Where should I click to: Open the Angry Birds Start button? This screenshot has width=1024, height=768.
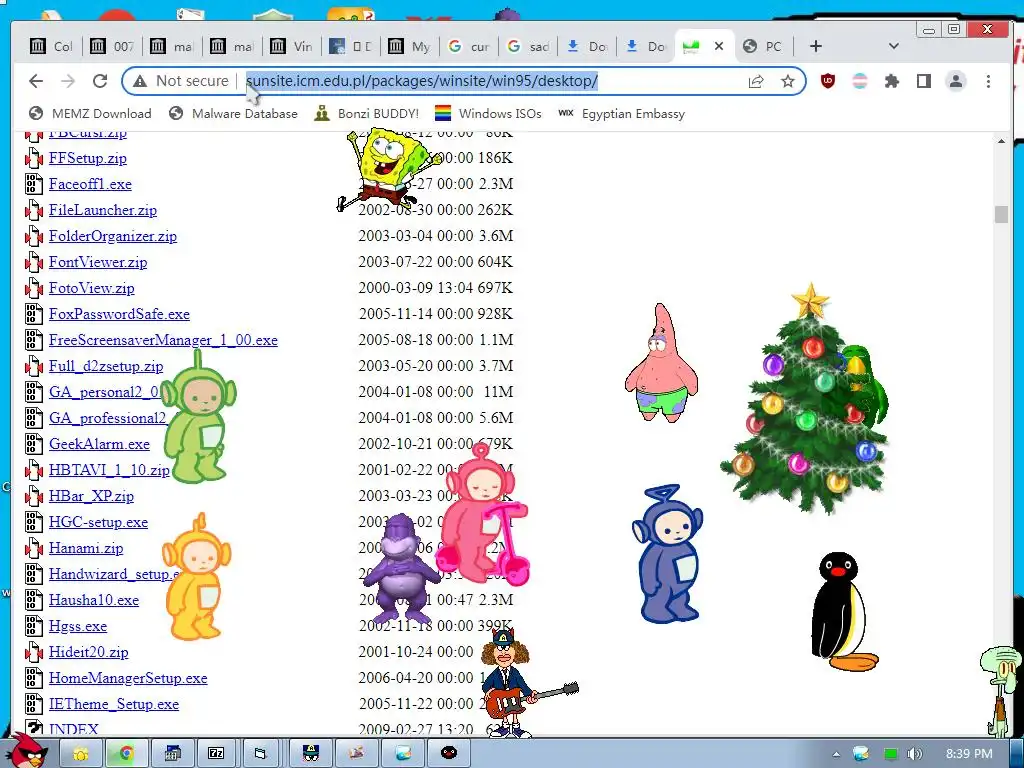click(x=27, y=751)
